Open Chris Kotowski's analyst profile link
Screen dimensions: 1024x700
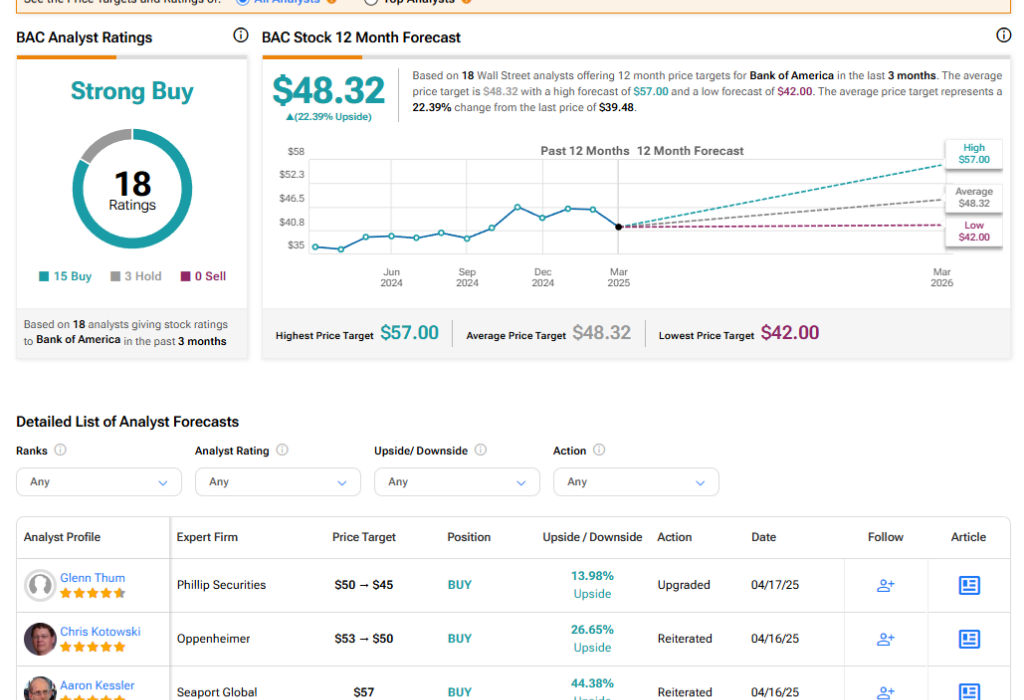100,631
